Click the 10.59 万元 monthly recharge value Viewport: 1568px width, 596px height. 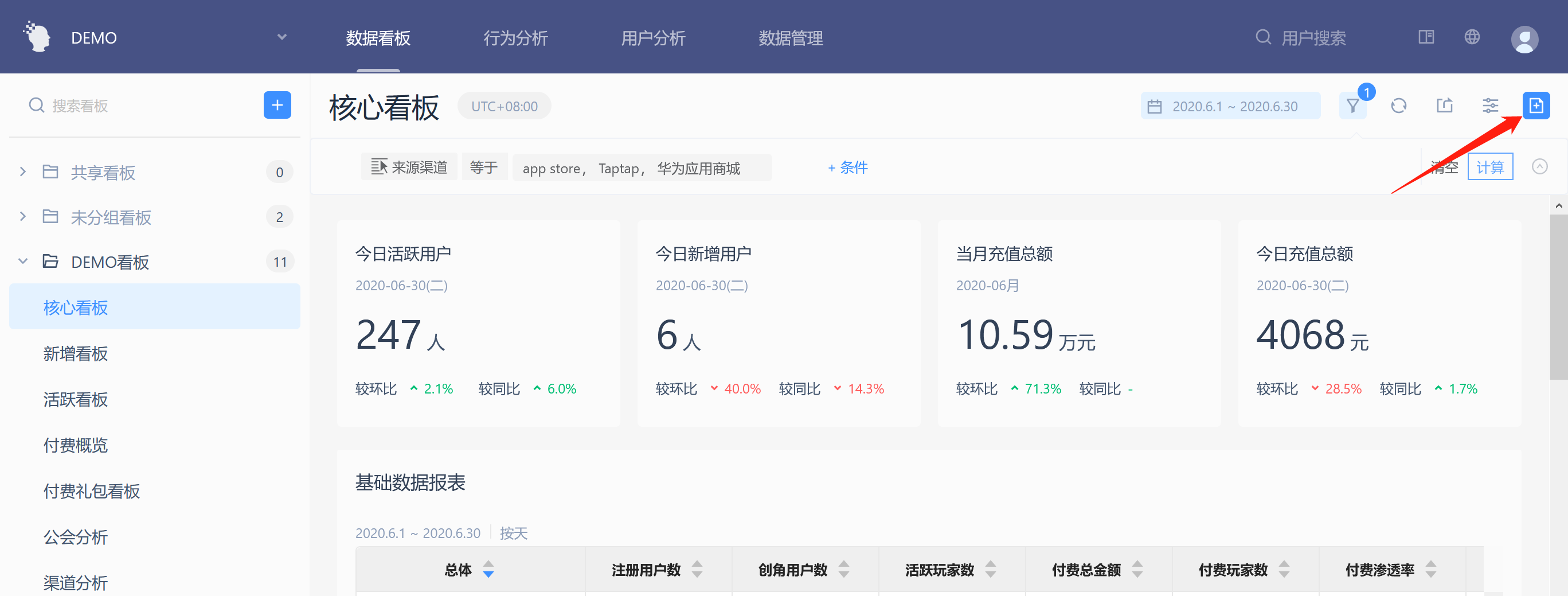click(x=1026, y=335)
